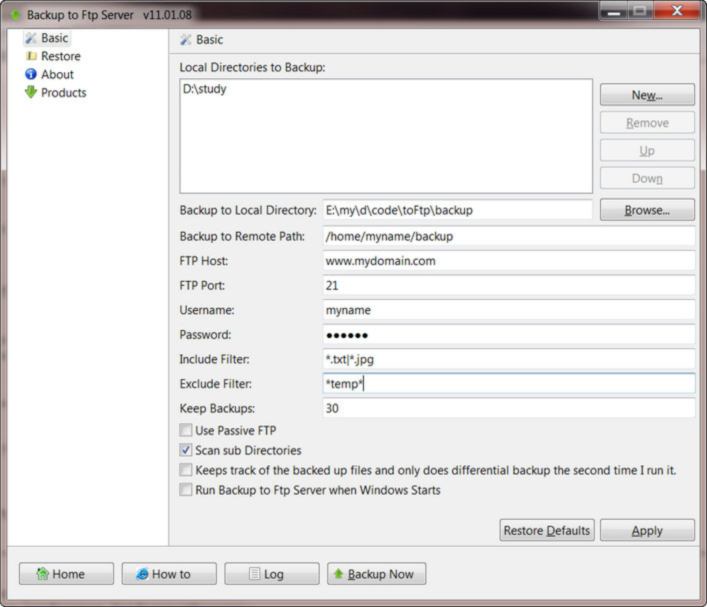
Task: Click the blue About info icon
Action: 31,74
